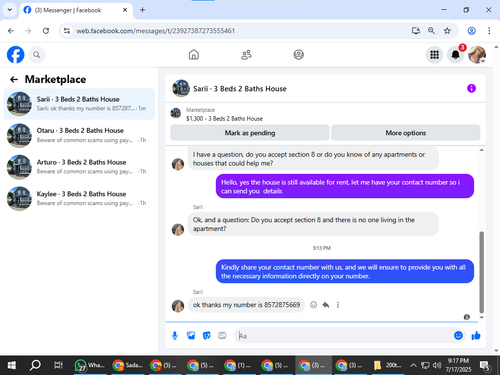
Task: Open Arturo conversation in list
Action: 79,167
